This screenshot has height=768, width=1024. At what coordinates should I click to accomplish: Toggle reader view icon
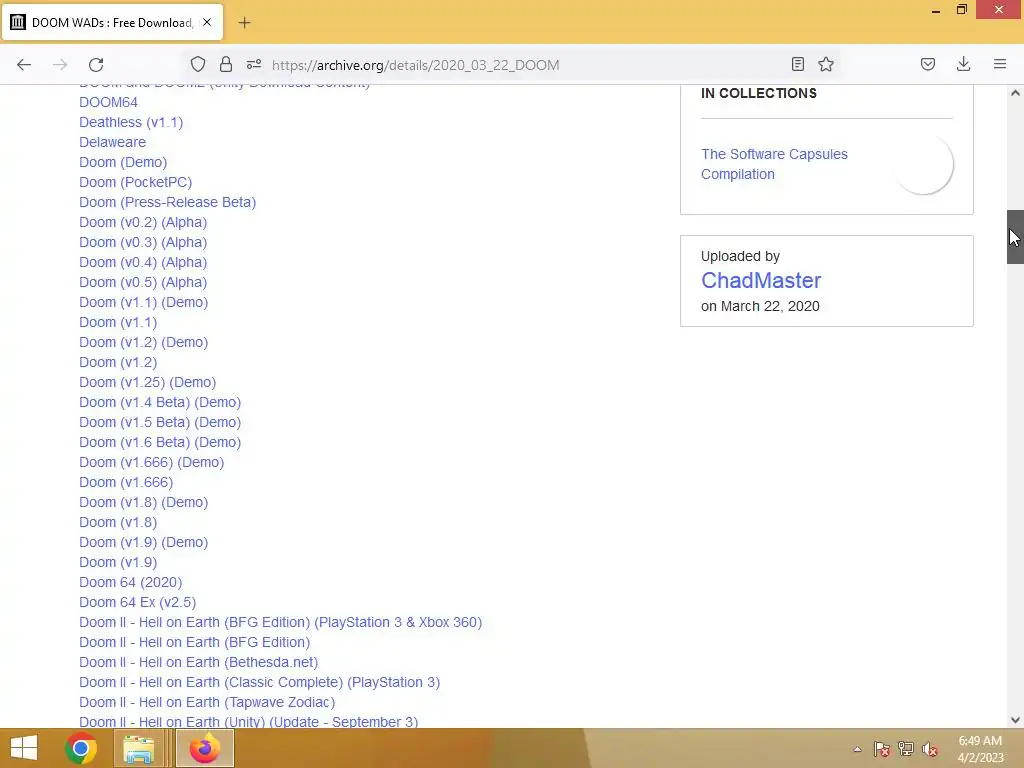[x=797, y=64]
